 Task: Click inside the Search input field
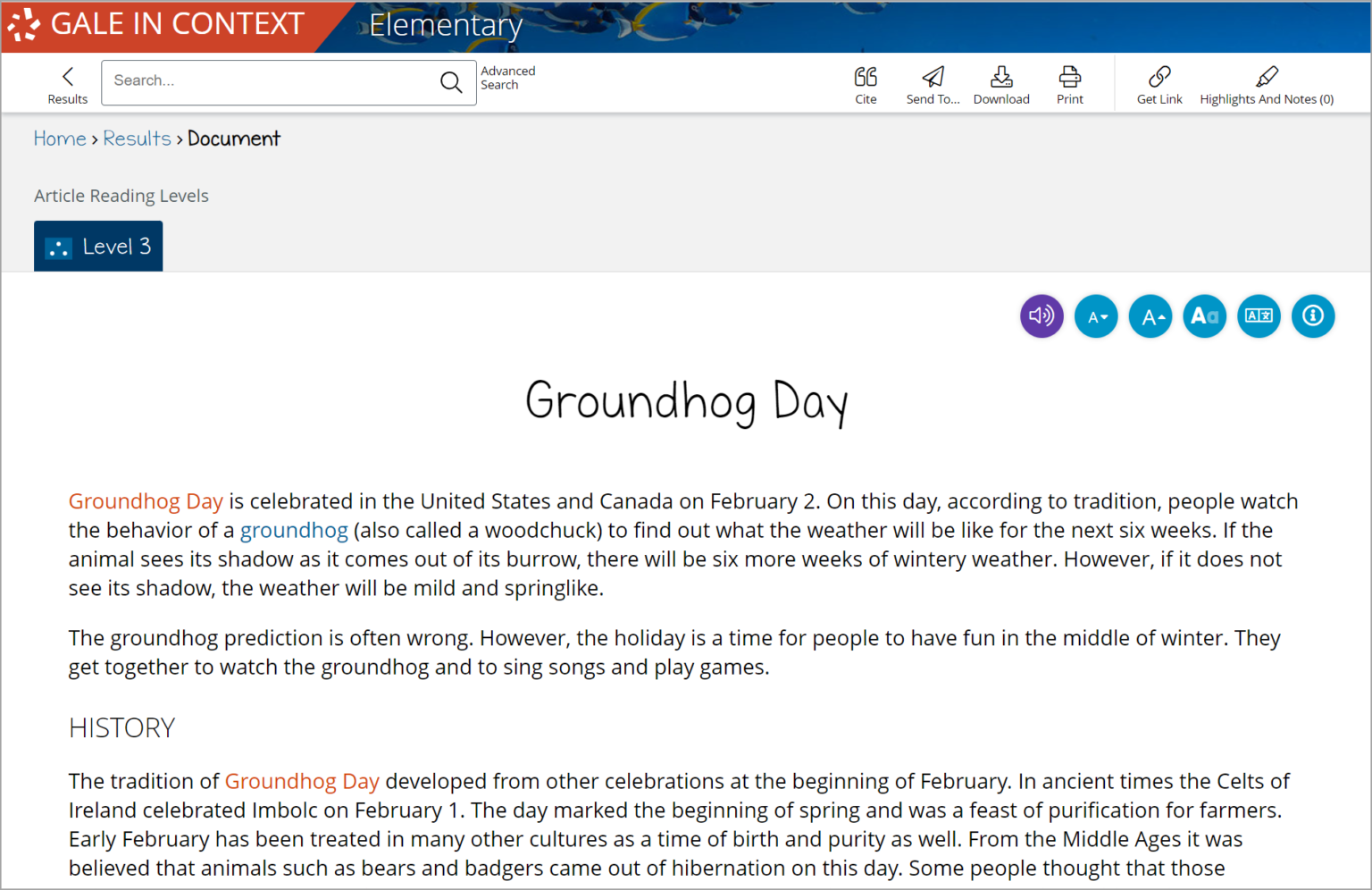[268, 81]
